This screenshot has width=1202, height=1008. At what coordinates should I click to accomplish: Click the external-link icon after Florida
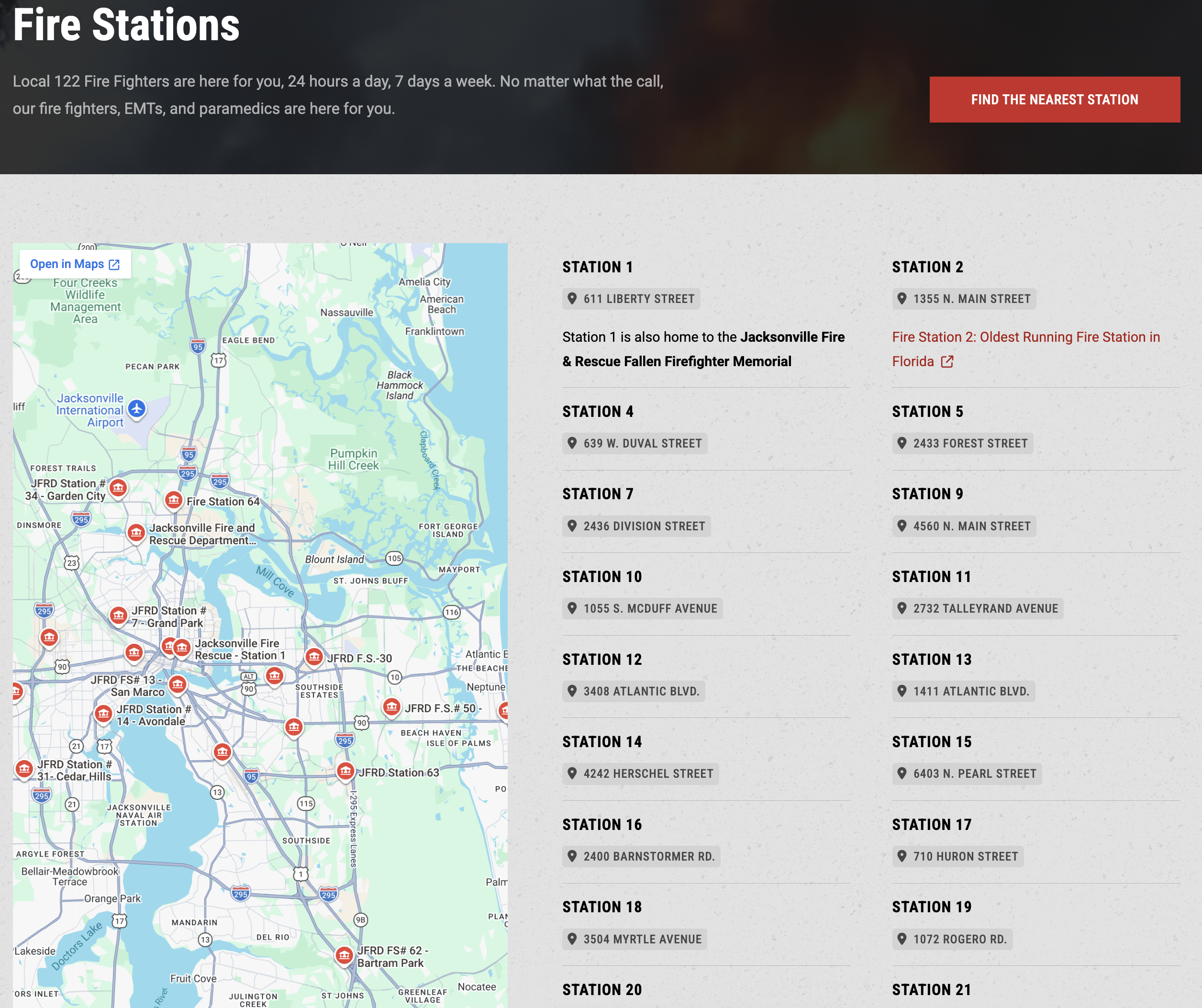coord(947,362)
